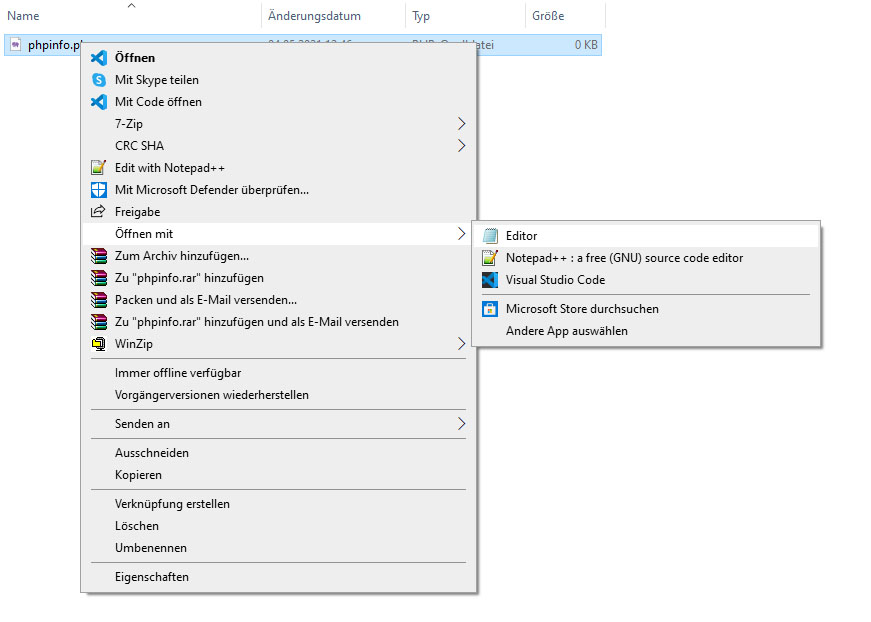Image resolution: width=871 pixels, height=622 pixels.
Task: Select the phpinfo file name
Action: [x=54, y=45]
